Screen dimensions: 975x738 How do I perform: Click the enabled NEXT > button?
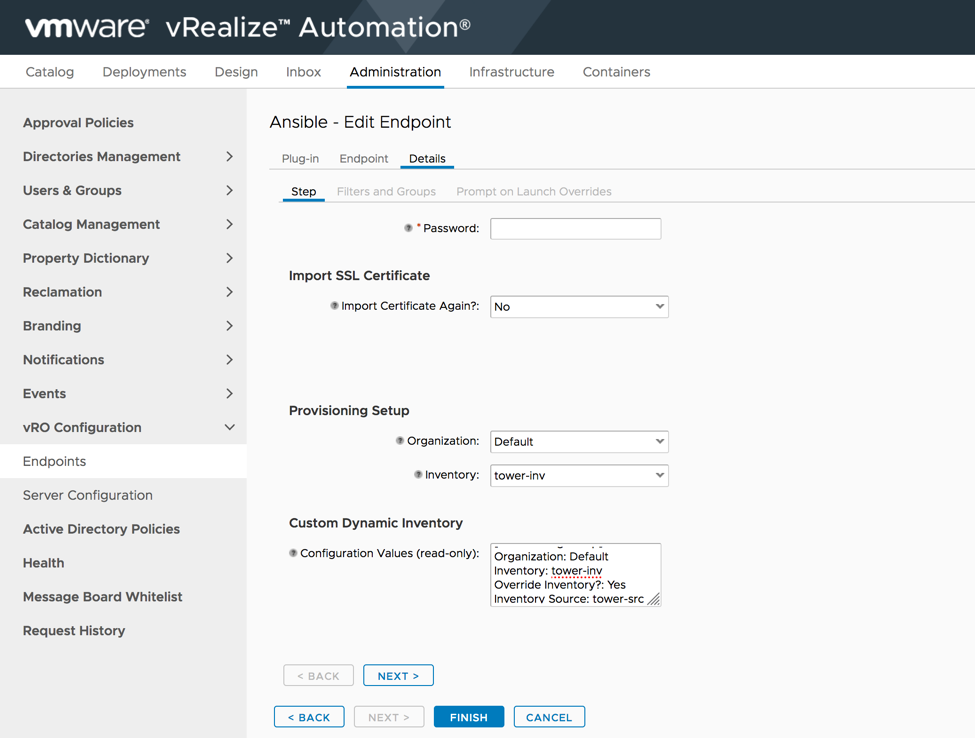click(x=398, y=676)
